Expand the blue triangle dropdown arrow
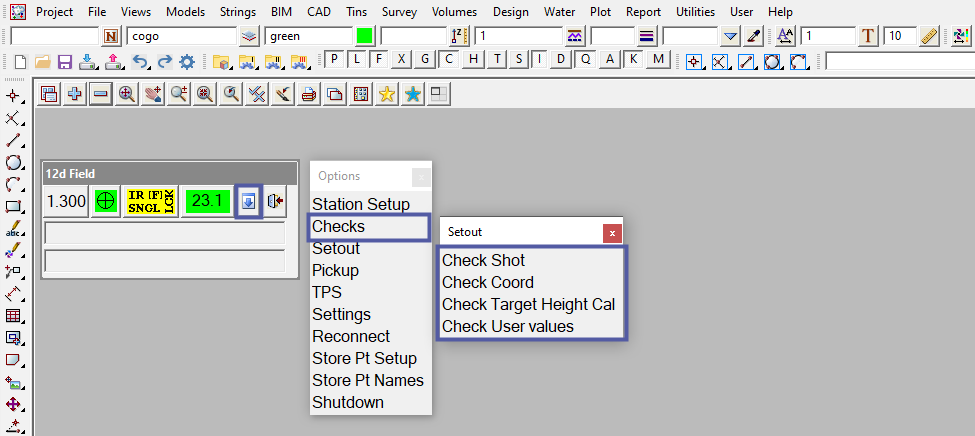Image resolution: width=975 pixels, height=436 pixels. [731, 36]
